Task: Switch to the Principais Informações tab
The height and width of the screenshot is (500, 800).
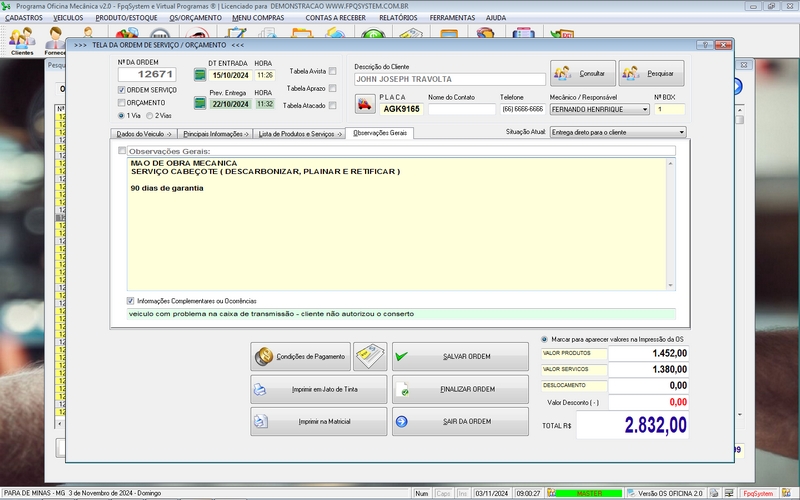Action: click(215, 134)
